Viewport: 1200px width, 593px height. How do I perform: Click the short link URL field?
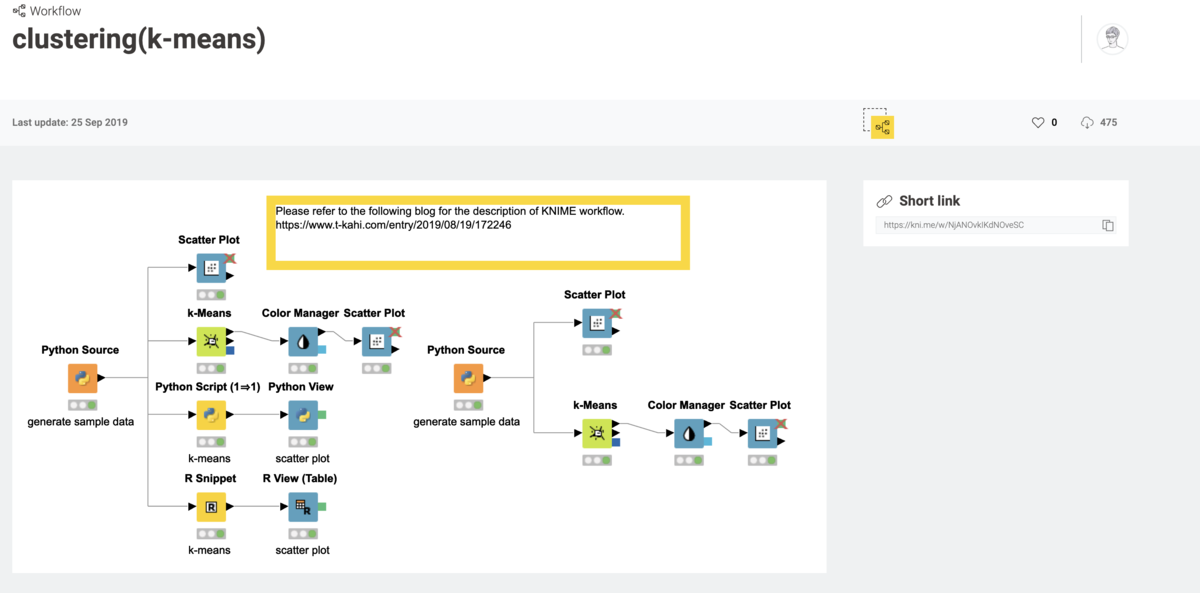point(997,225)
